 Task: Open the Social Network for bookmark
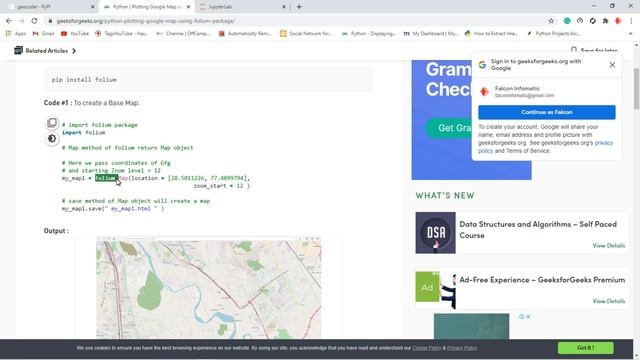click(306, 33)
